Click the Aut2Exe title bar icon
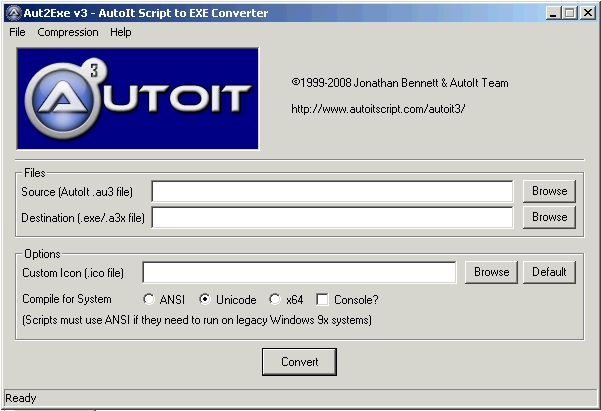 point(13,13)
